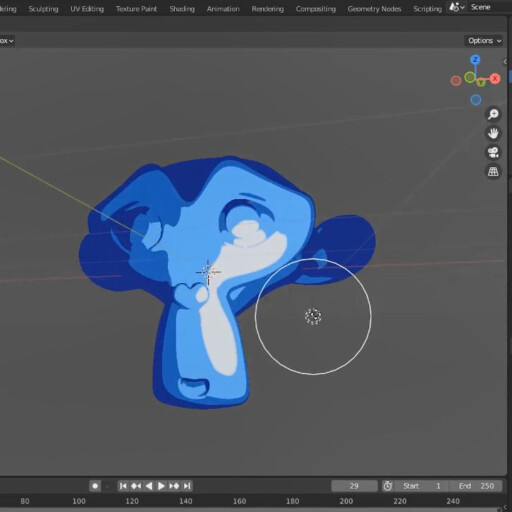This screenshot has height=512, width=512.
Task: Click frame 240 on the timeline ruler
Action: [453, 501]
